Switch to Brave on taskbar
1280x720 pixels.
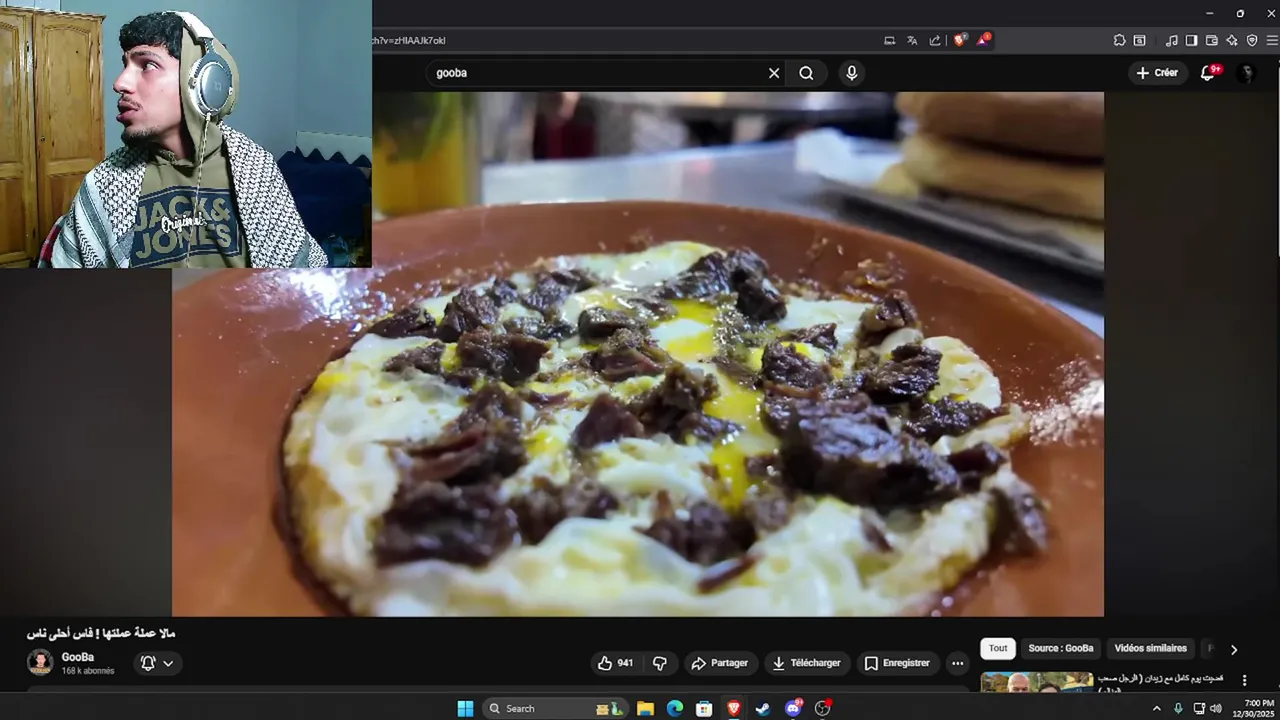[734, 708]
